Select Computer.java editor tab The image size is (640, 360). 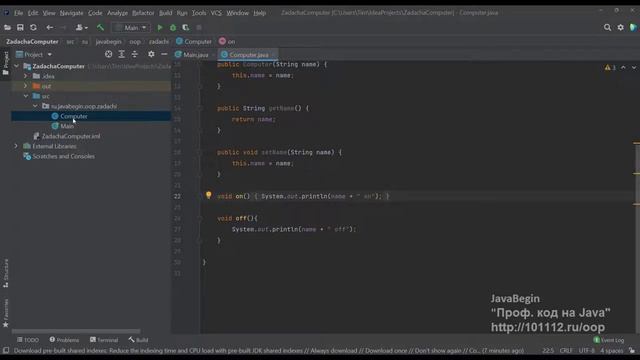pos(247,55)
